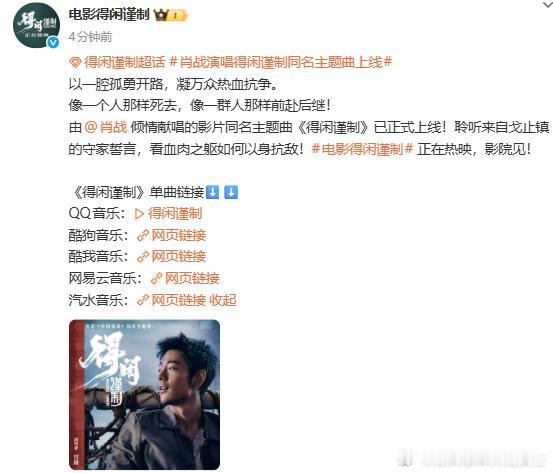Image resolution: width=553 pixels, height=473 pixels.
Task: View the 得闲谨制 poster image thumbnail
Action: pyautogui.click(x=145, y=395)
